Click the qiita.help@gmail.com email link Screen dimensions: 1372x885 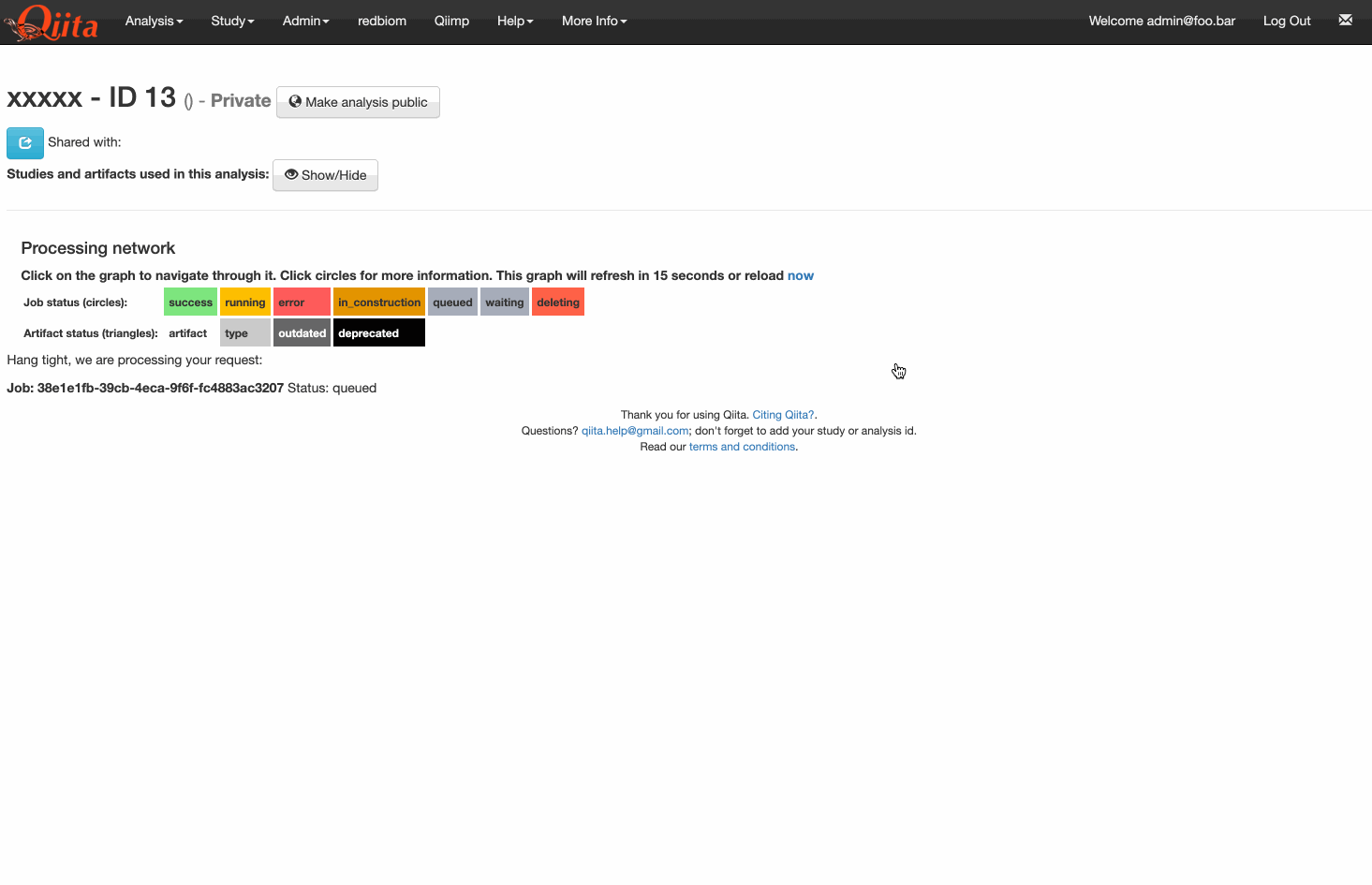click(x=635, y=431)
